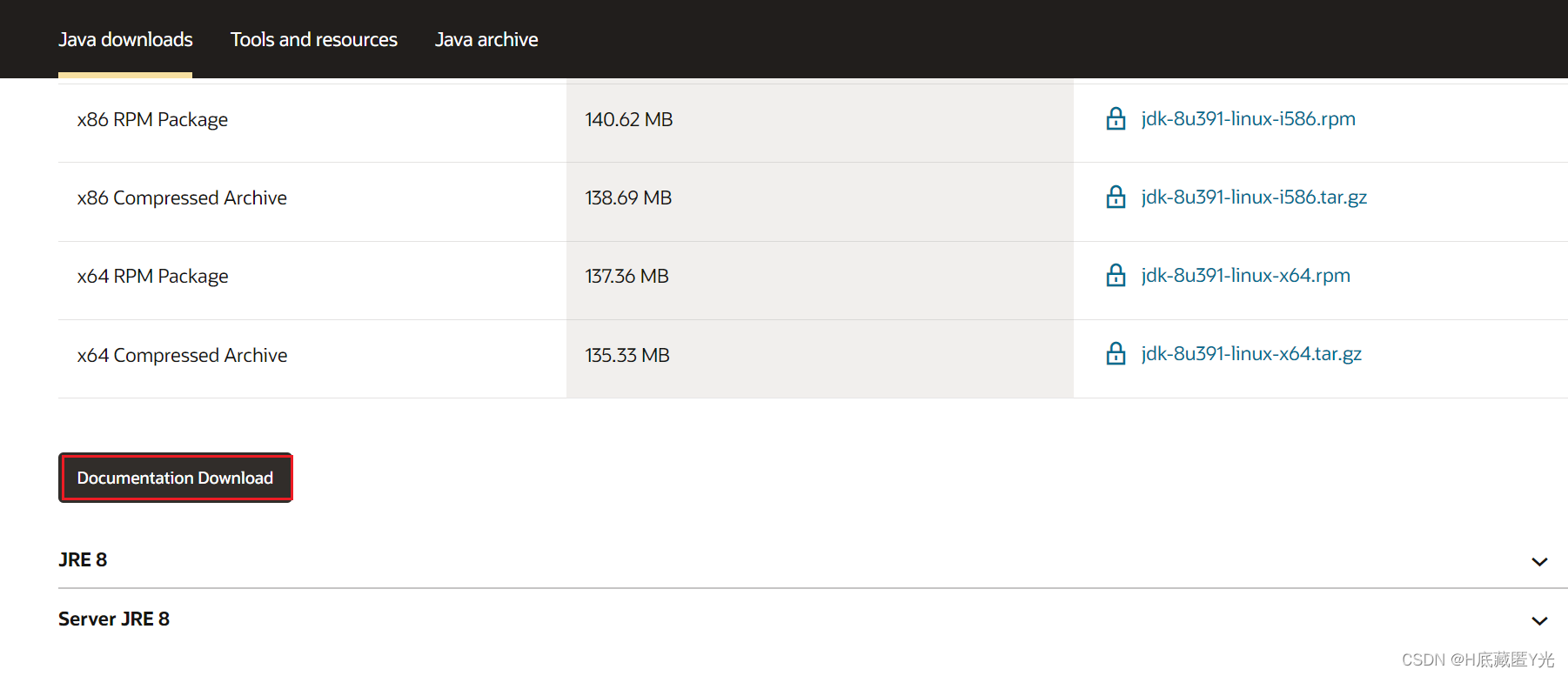Go to Java archive tab
This screenshot has width=1568, height=676.
(486, 39)
